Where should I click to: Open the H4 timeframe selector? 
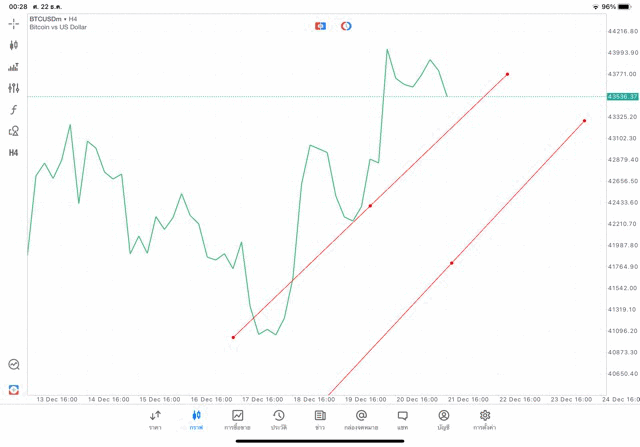[14, 153]
